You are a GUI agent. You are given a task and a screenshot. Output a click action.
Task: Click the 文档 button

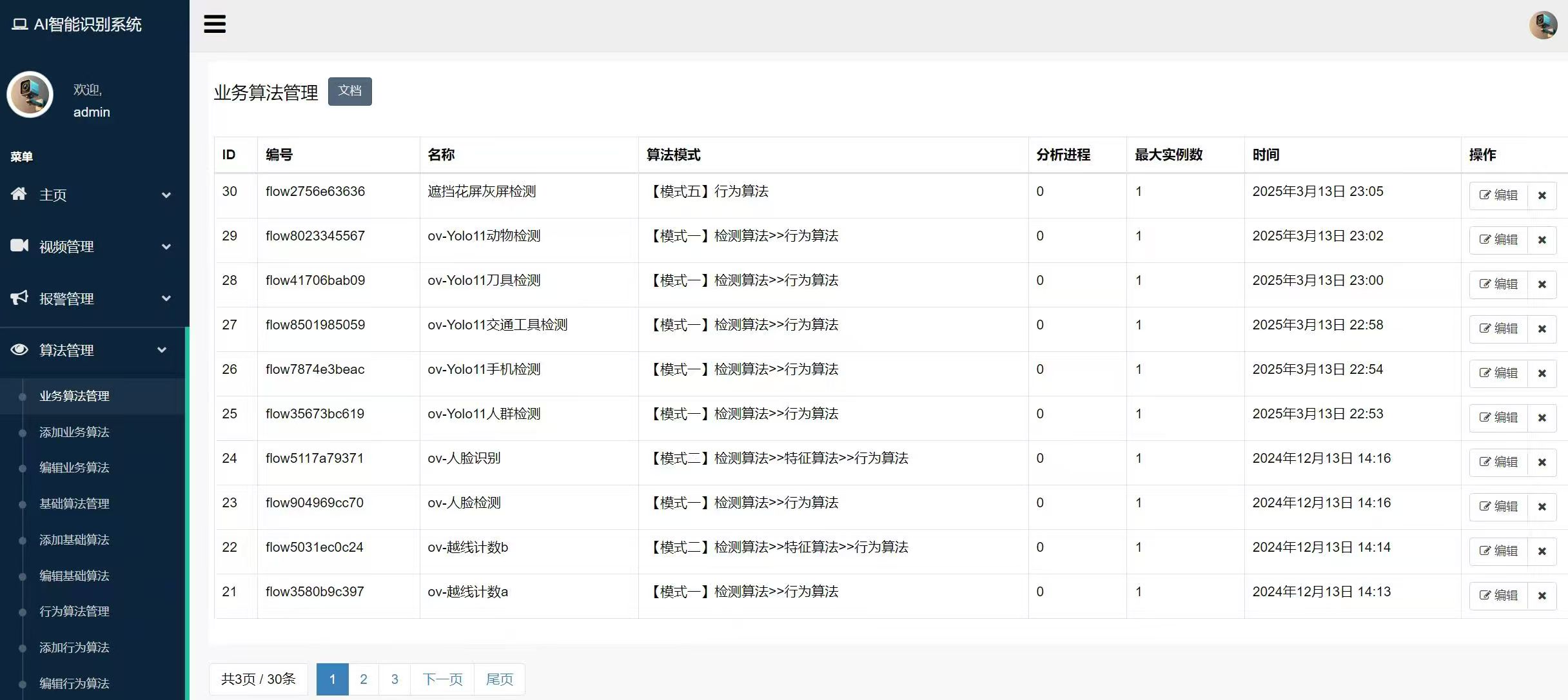(x=349, y=91)
